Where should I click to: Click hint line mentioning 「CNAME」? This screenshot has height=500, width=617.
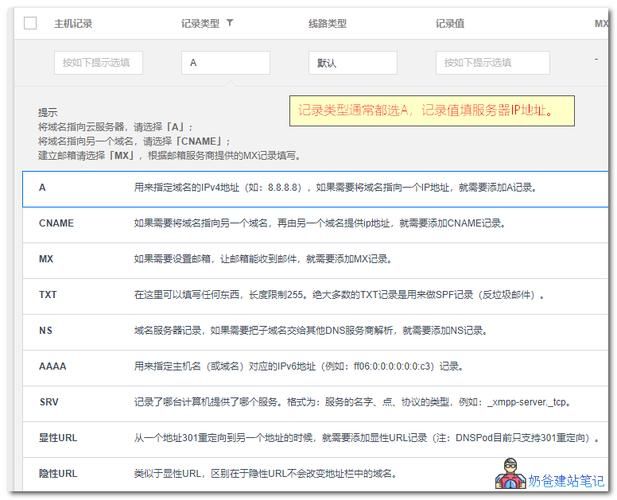[x=134, y=141]
